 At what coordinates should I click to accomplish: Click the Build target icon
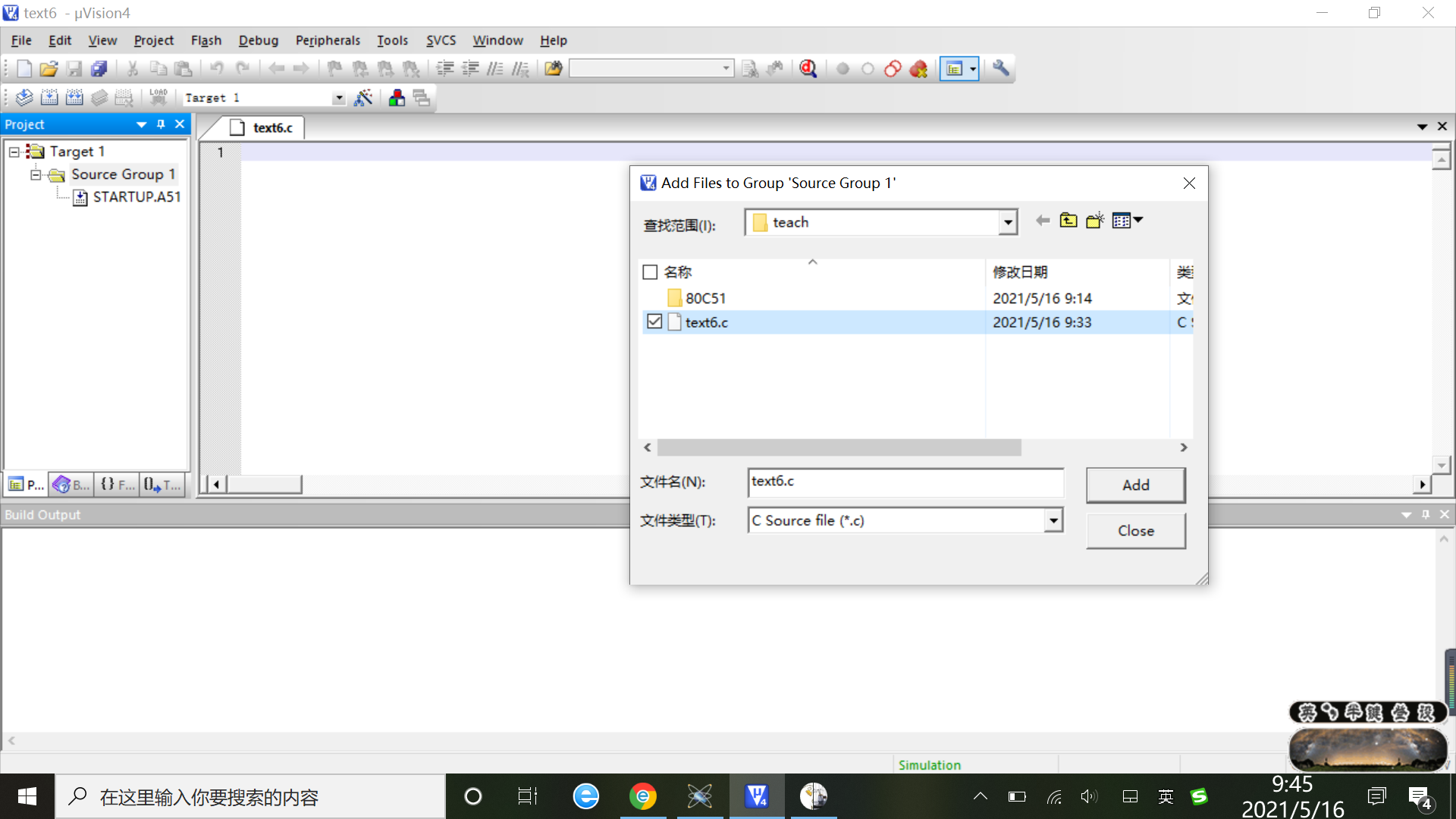[49, 98]
